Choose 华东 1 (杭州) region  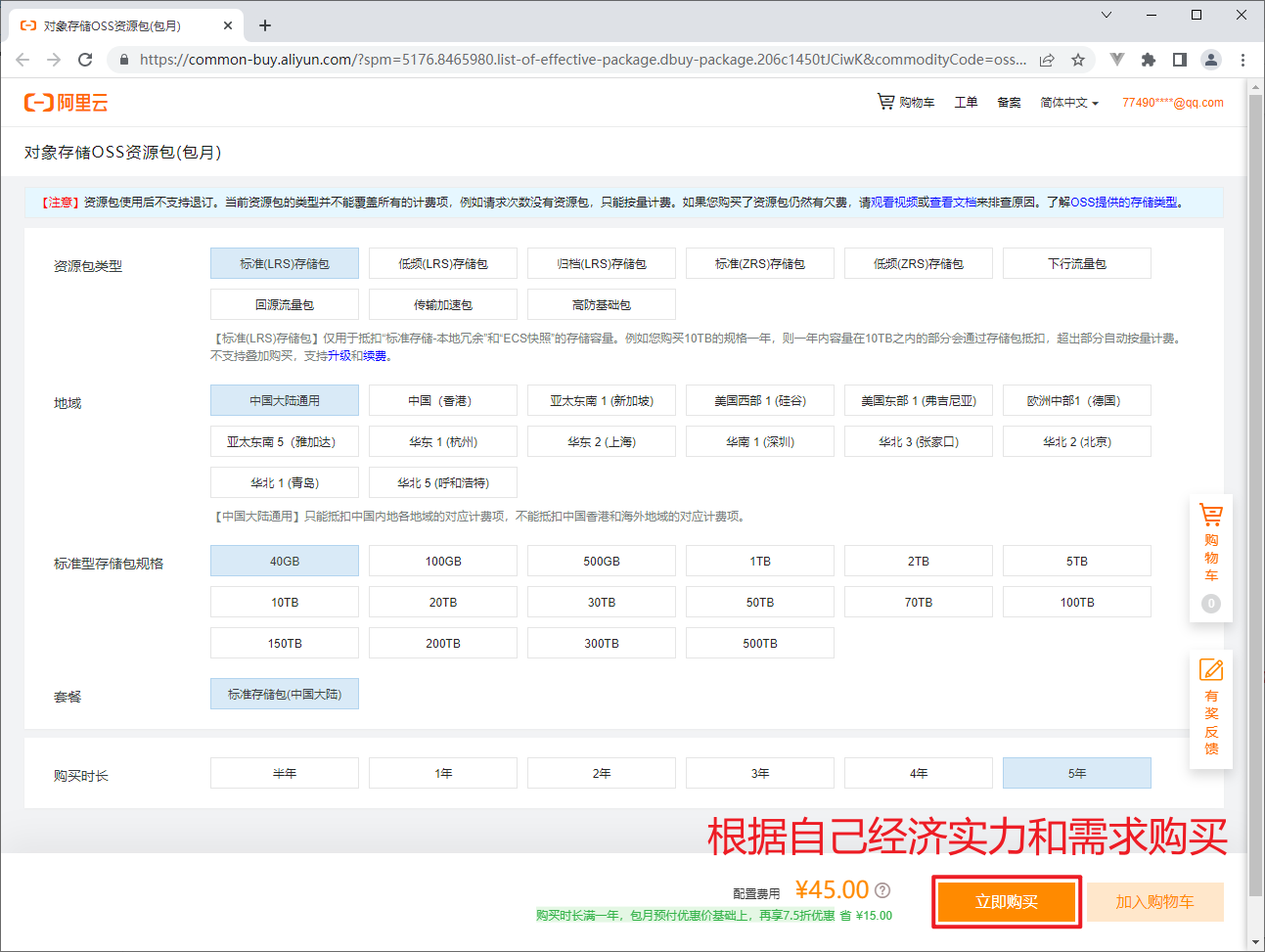tap(443, 441)
